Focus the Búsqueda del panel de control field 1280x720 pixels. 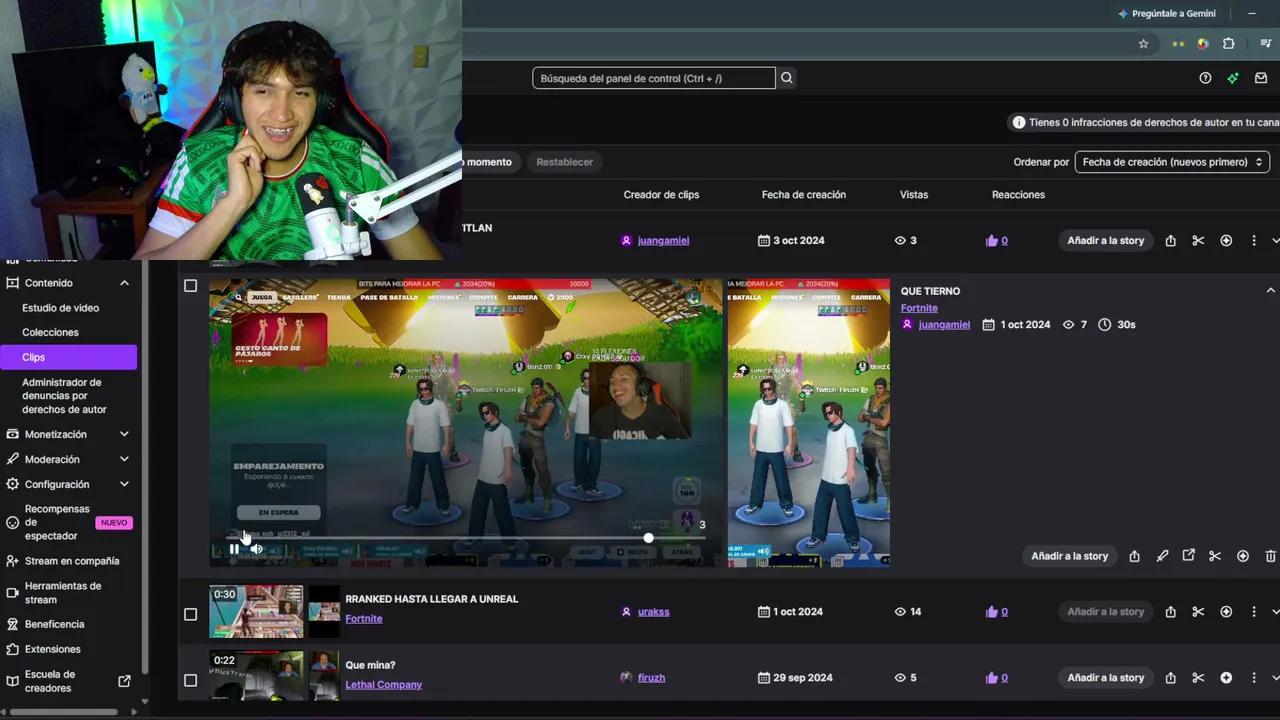(654, 78)
